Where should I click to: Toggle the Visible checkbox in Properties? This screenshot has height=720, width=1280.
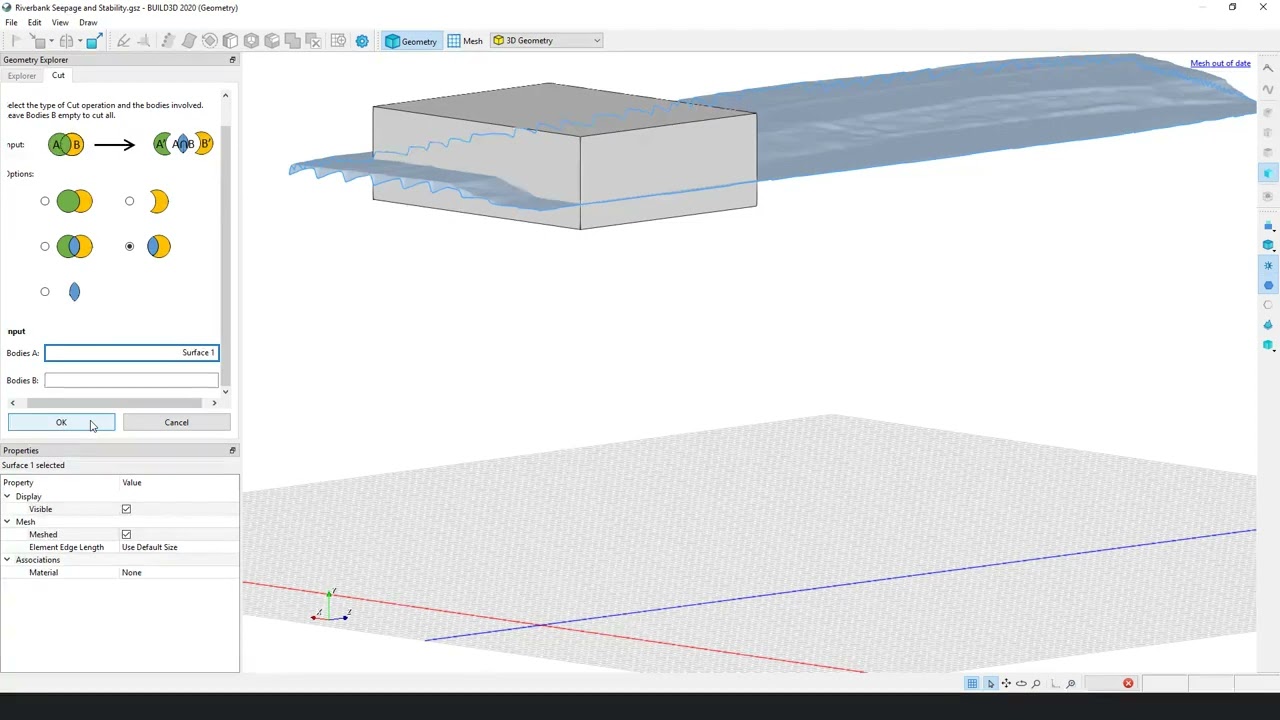(x=126, y=509)
